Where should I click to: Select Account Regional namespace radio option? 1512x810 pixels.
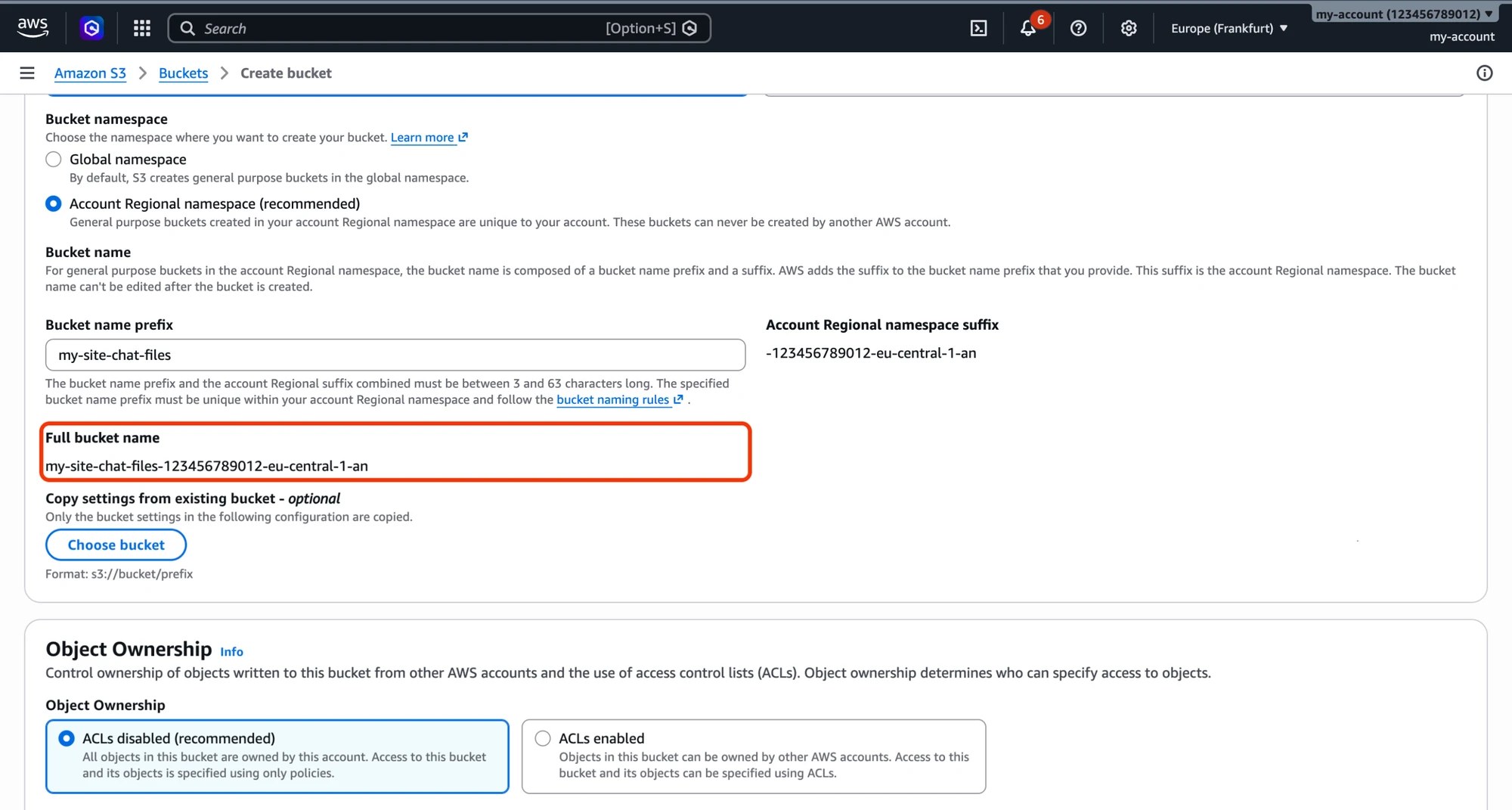pos(53,203)
